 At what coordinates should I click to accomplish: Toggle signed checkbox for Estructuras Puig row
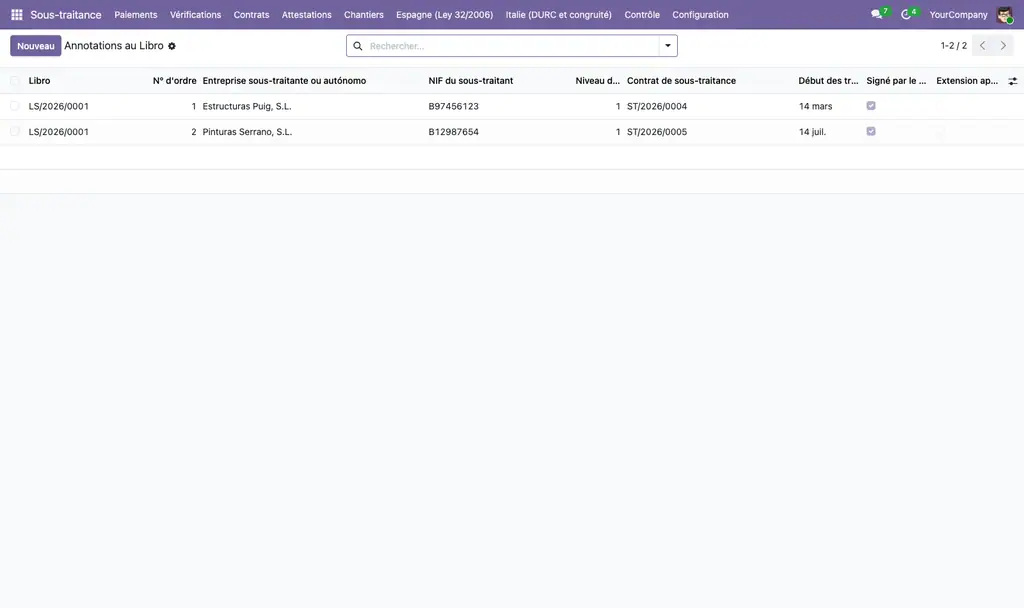point(871,106)
